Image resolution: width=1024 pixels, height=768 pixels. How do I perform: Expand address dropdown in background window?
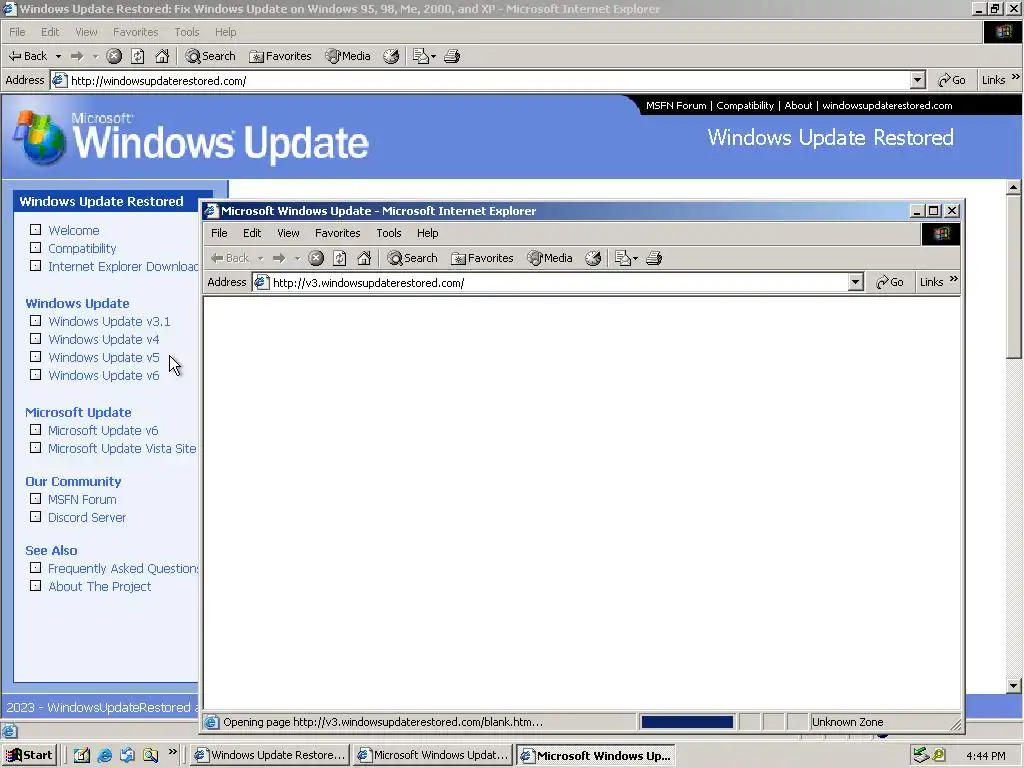pos(918,80)
